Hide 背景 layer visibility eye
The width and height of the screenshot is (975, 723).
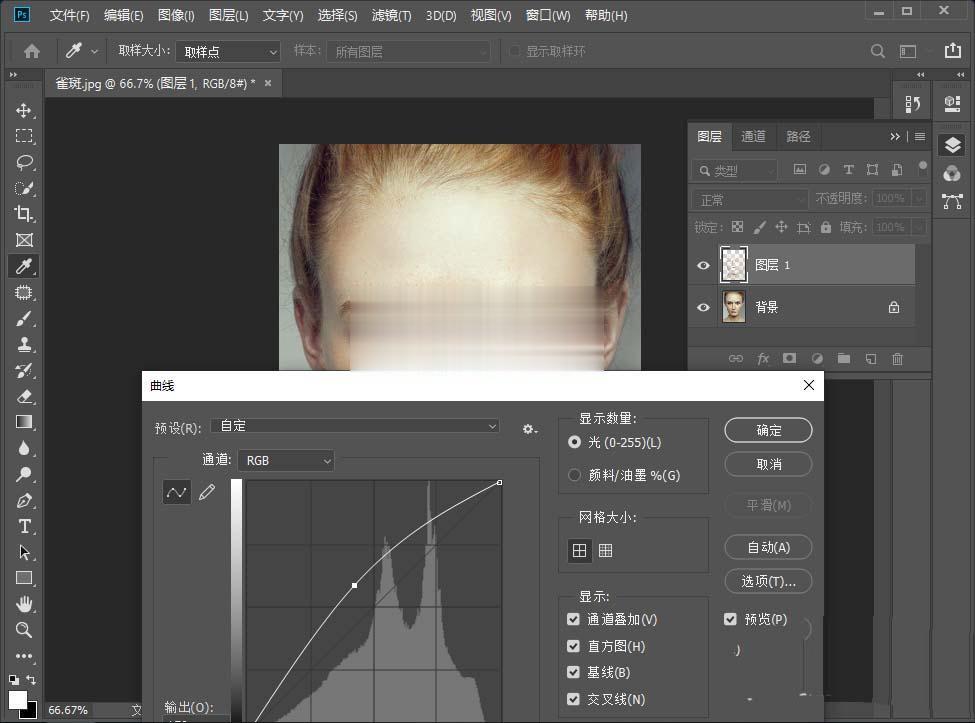(703, 307)
